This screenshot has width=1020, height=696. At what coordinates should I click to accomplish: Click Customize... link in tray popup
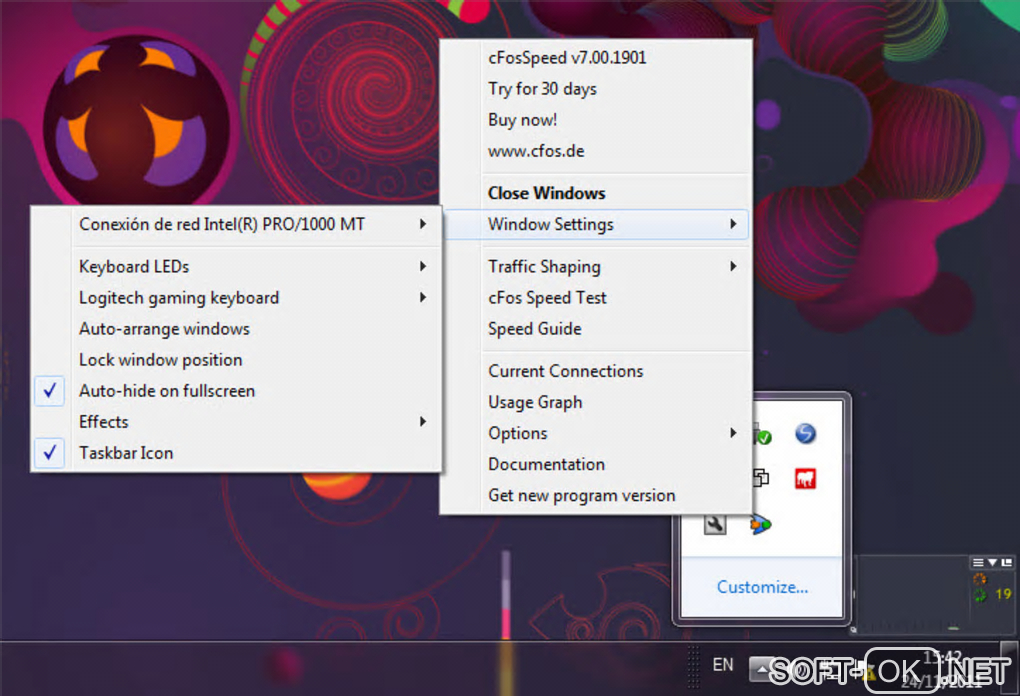(762, 587)
